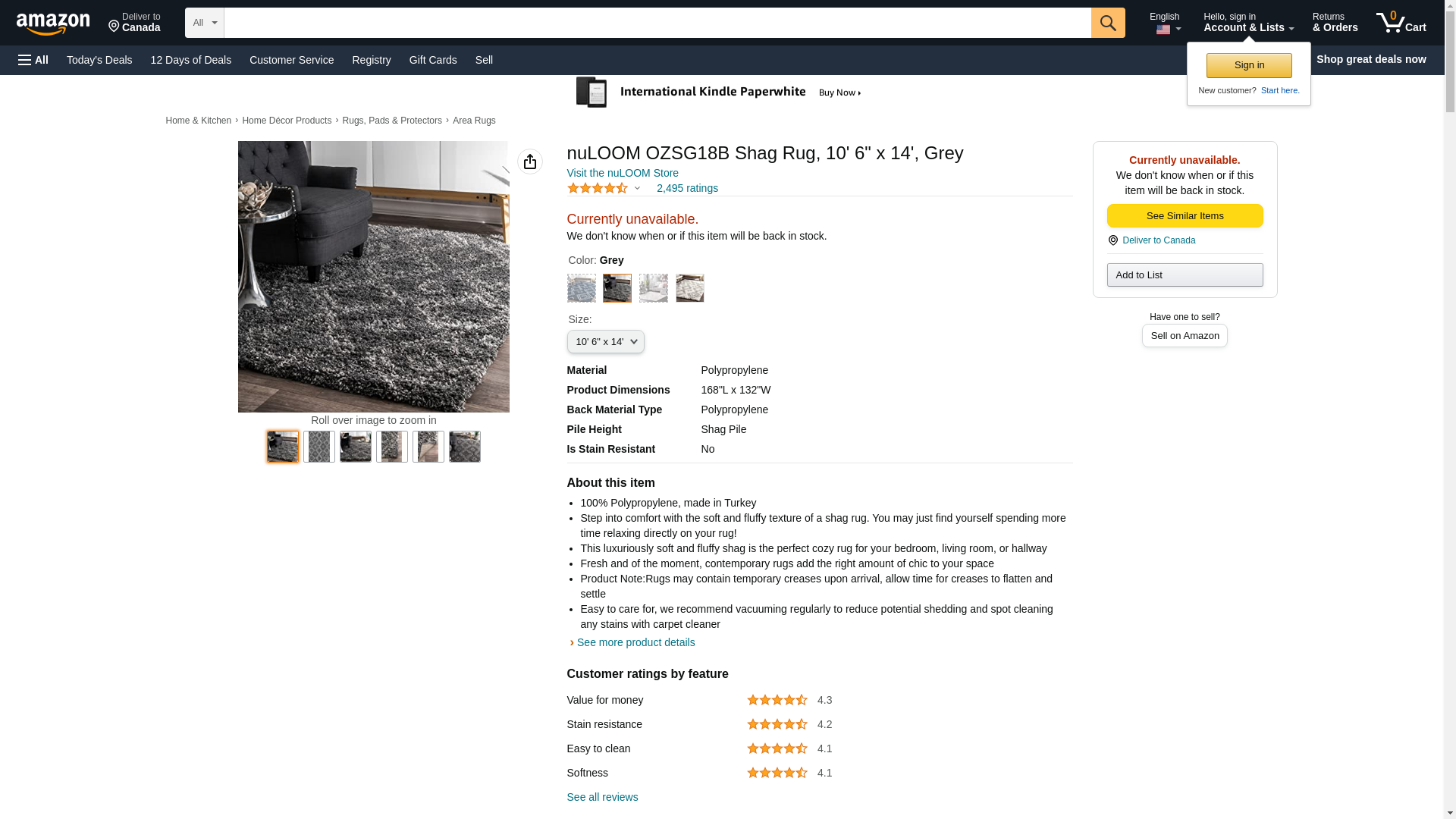1456x819 pixels.
Task: Expand the ratings breakdown chevron
Action: pos(637,188)
